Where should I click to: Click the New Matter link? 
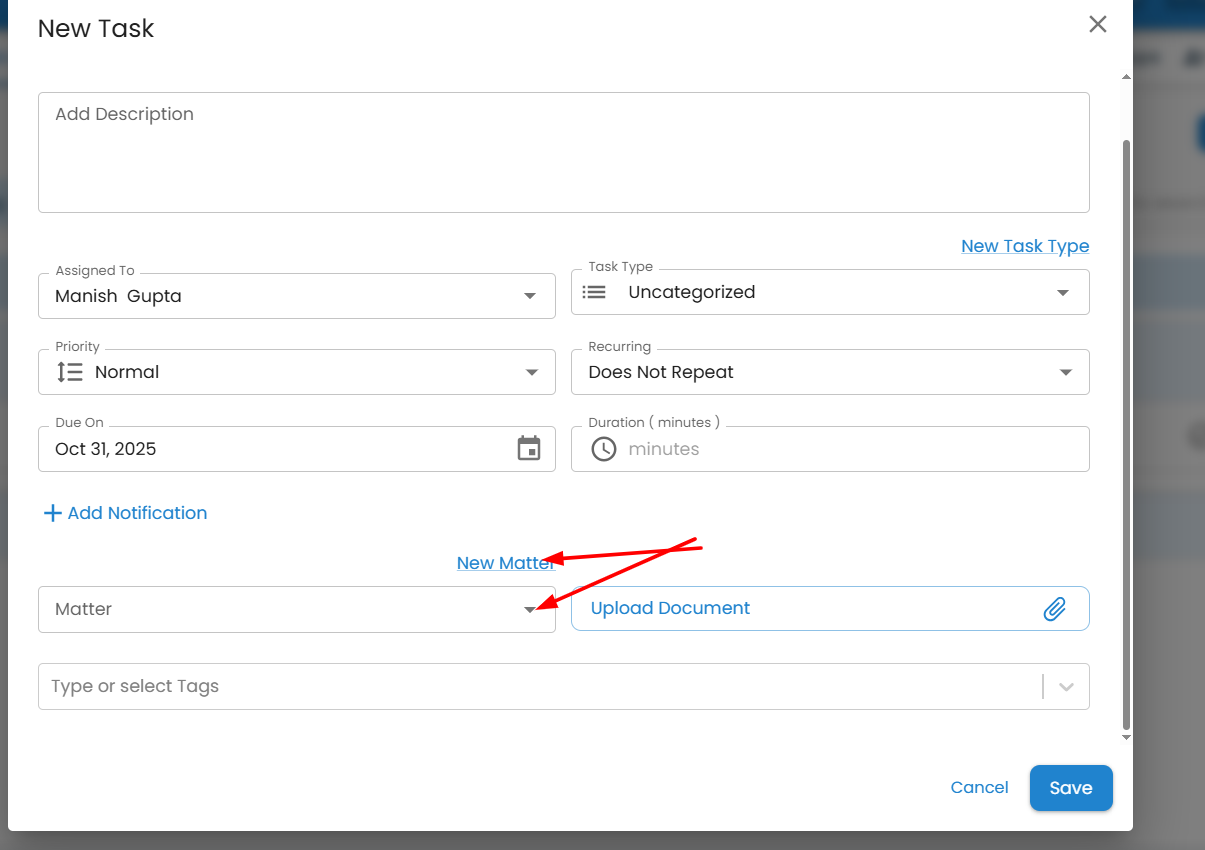(504, 563)
